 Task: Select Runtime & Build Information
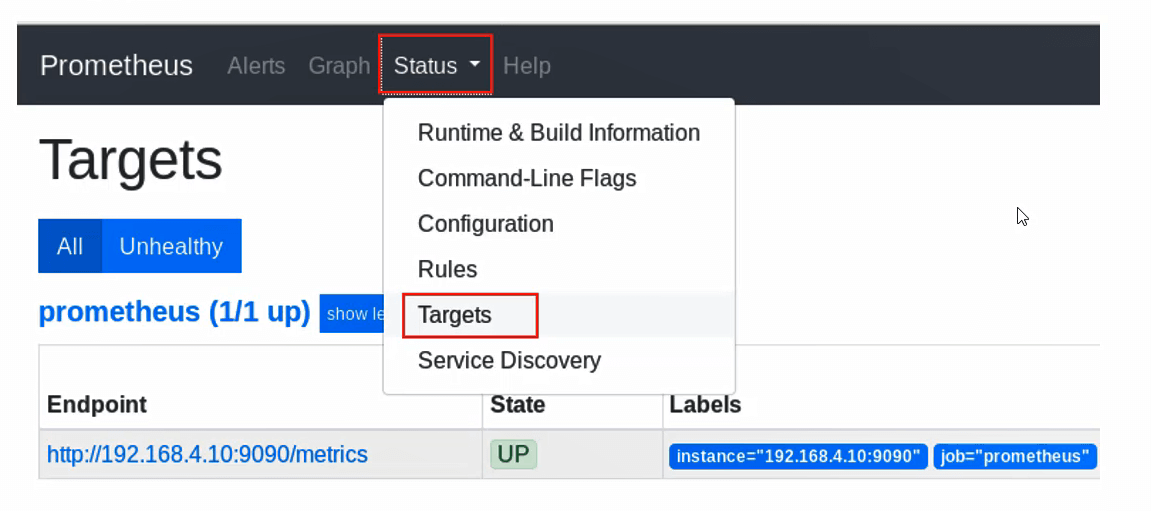(x=559, y=133)
